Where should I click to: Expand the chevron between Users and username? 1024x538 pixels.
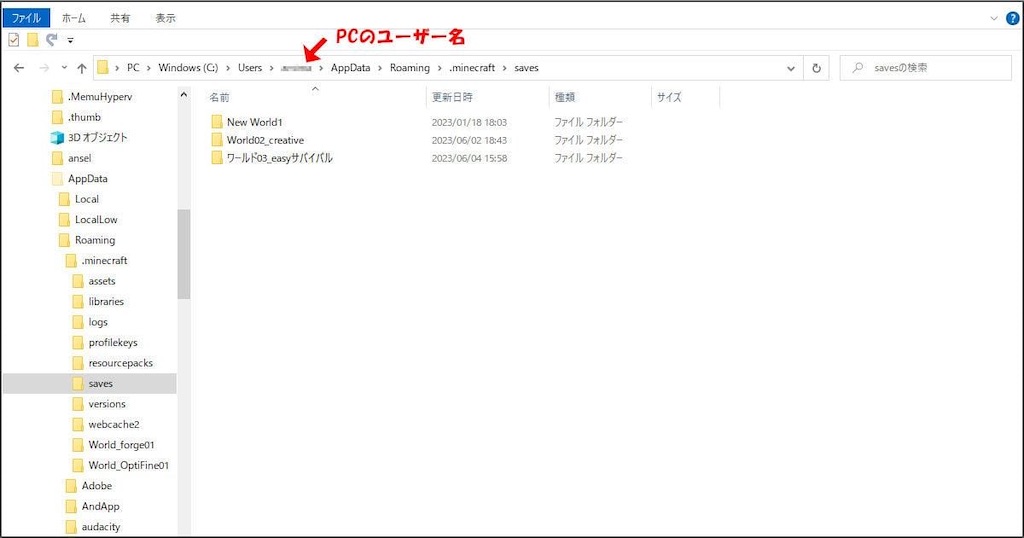coord(272,68)
